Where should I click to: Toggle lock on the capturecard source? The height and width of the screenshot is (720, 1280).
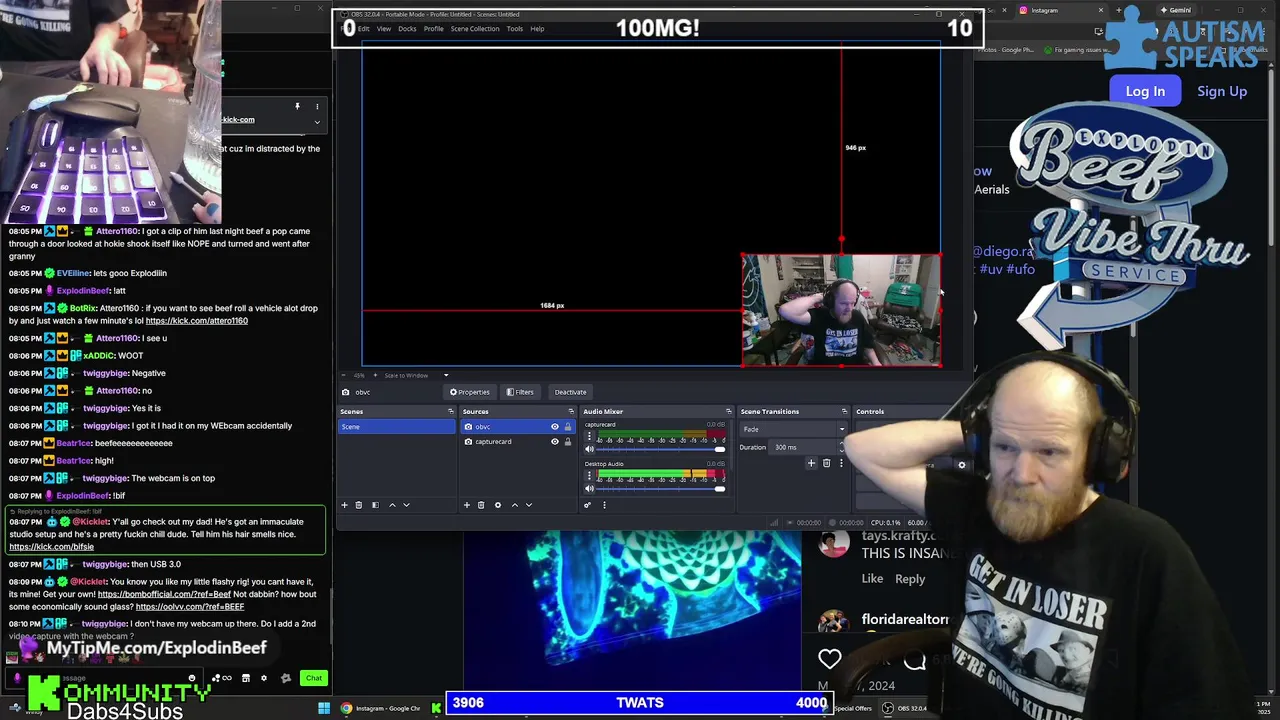(568, 441)
